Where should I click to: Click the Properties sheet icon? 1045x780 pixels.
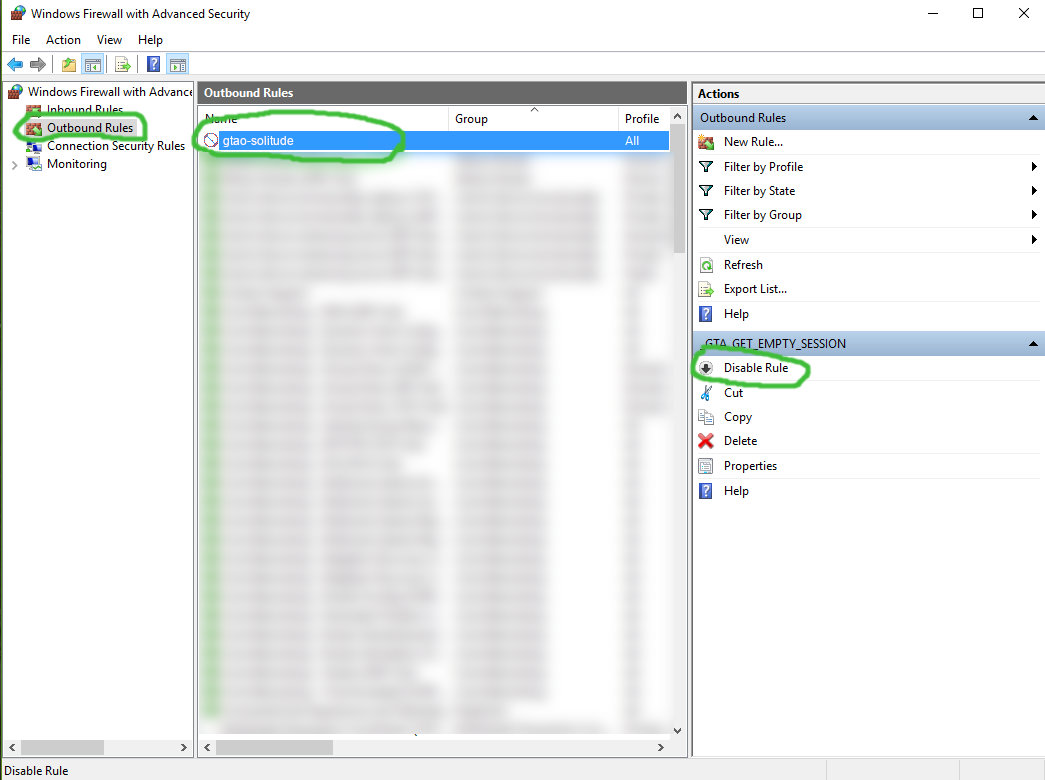pyautogui.click(x=706, y=466)
